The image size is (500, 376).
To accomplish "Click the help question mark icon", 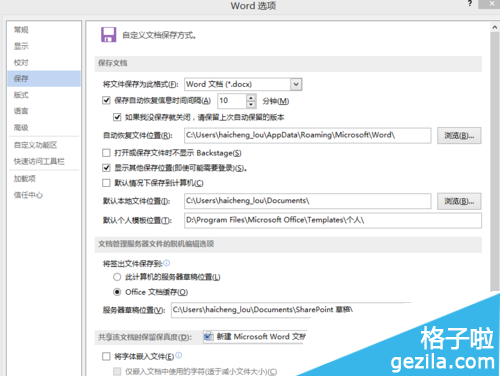I will click(x=470, y=4).
